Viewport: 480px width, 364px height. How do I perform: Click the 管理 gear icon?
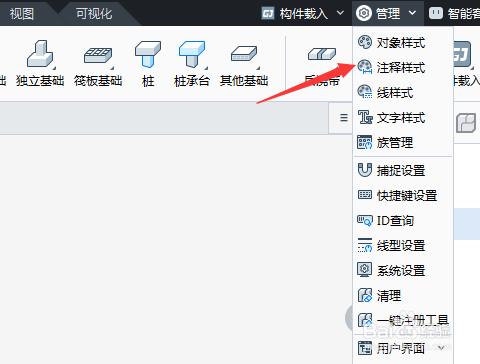[364, 13]
